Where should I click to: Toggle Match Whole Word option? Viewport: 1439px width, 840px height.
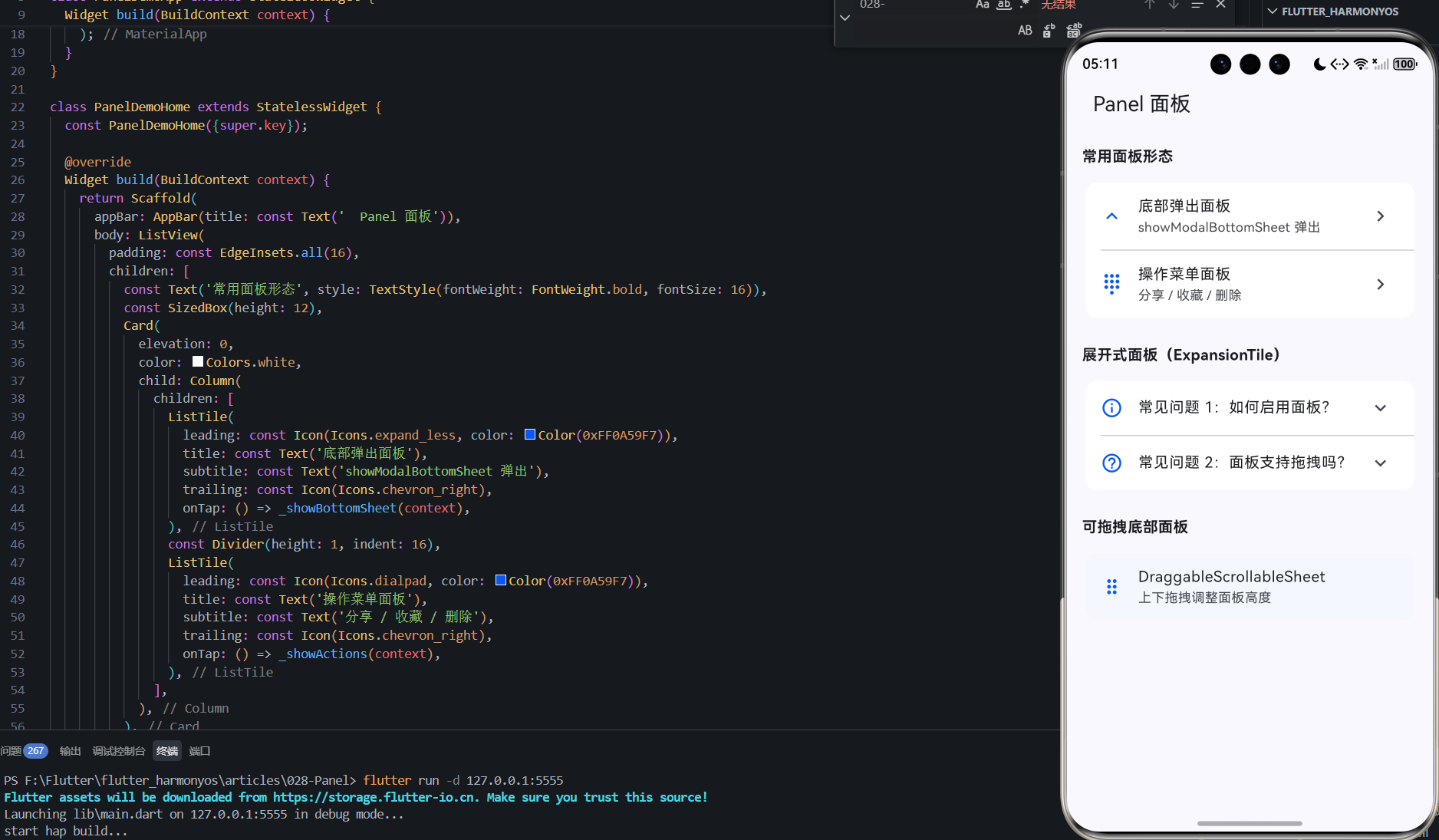(1003, 5)
